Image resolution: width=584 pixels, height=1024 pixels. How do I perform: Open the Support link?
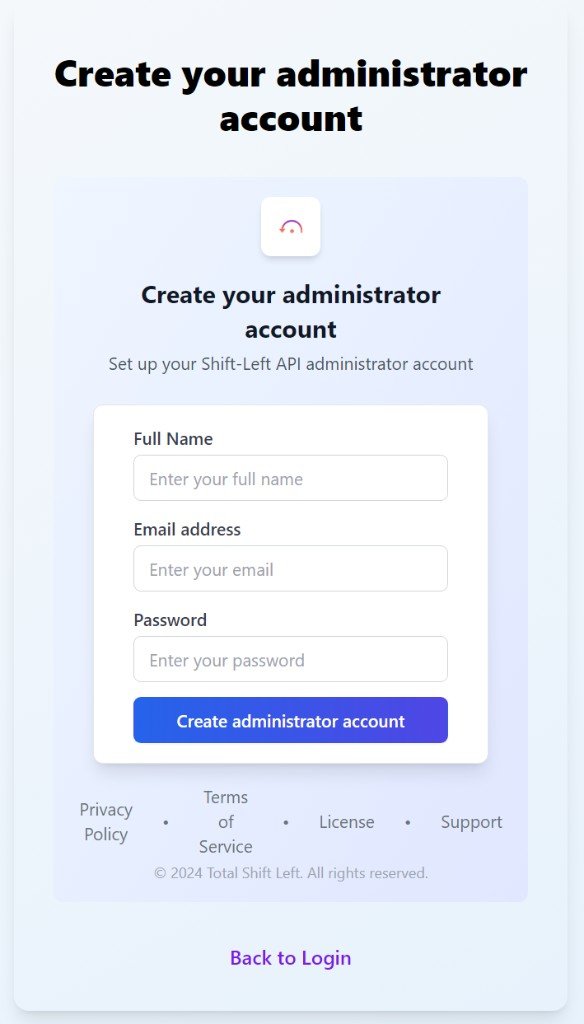(470, 821)
